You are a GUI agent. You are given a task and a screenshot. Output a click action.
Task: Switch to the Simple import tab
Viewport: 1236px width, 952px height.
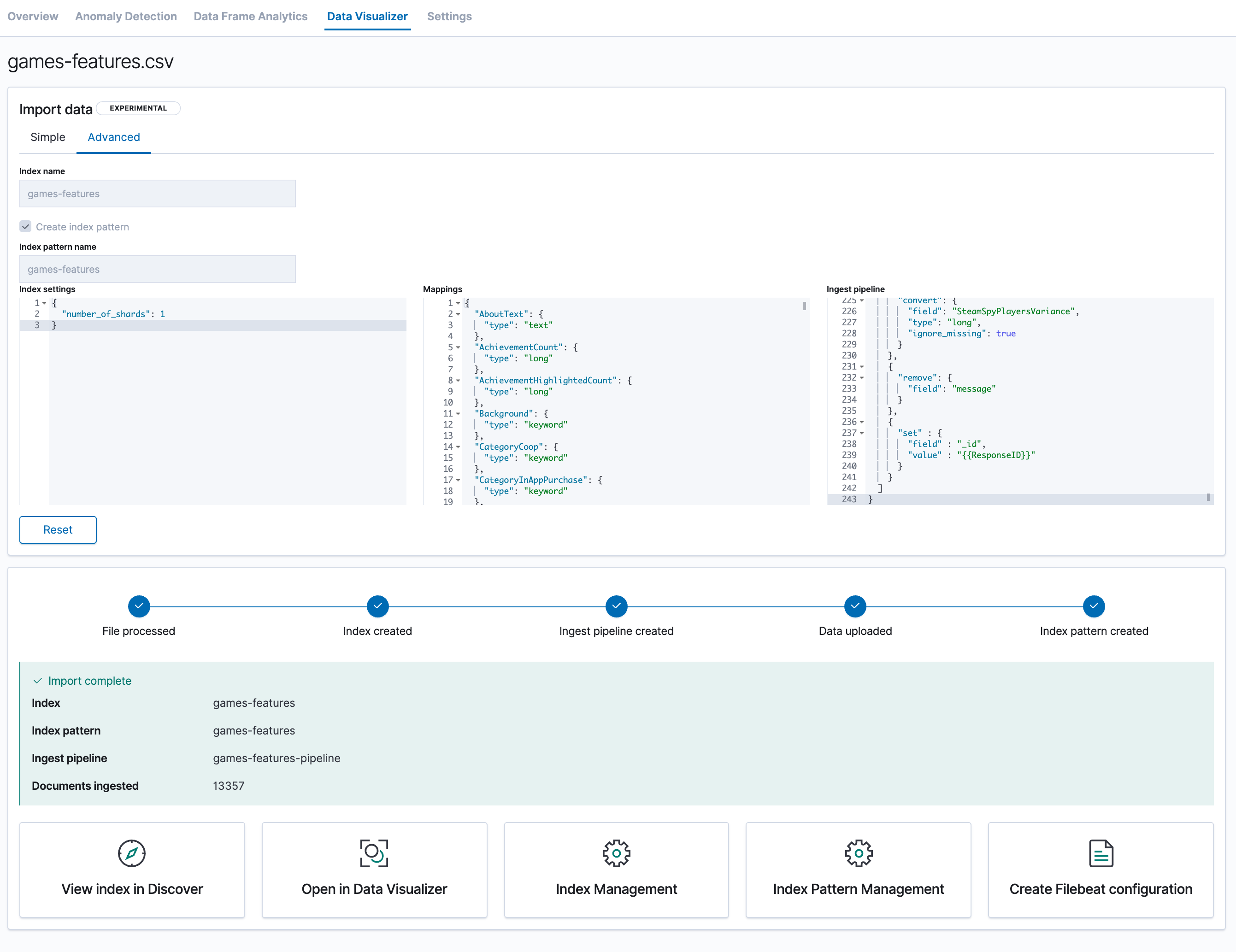coord(47,137)
